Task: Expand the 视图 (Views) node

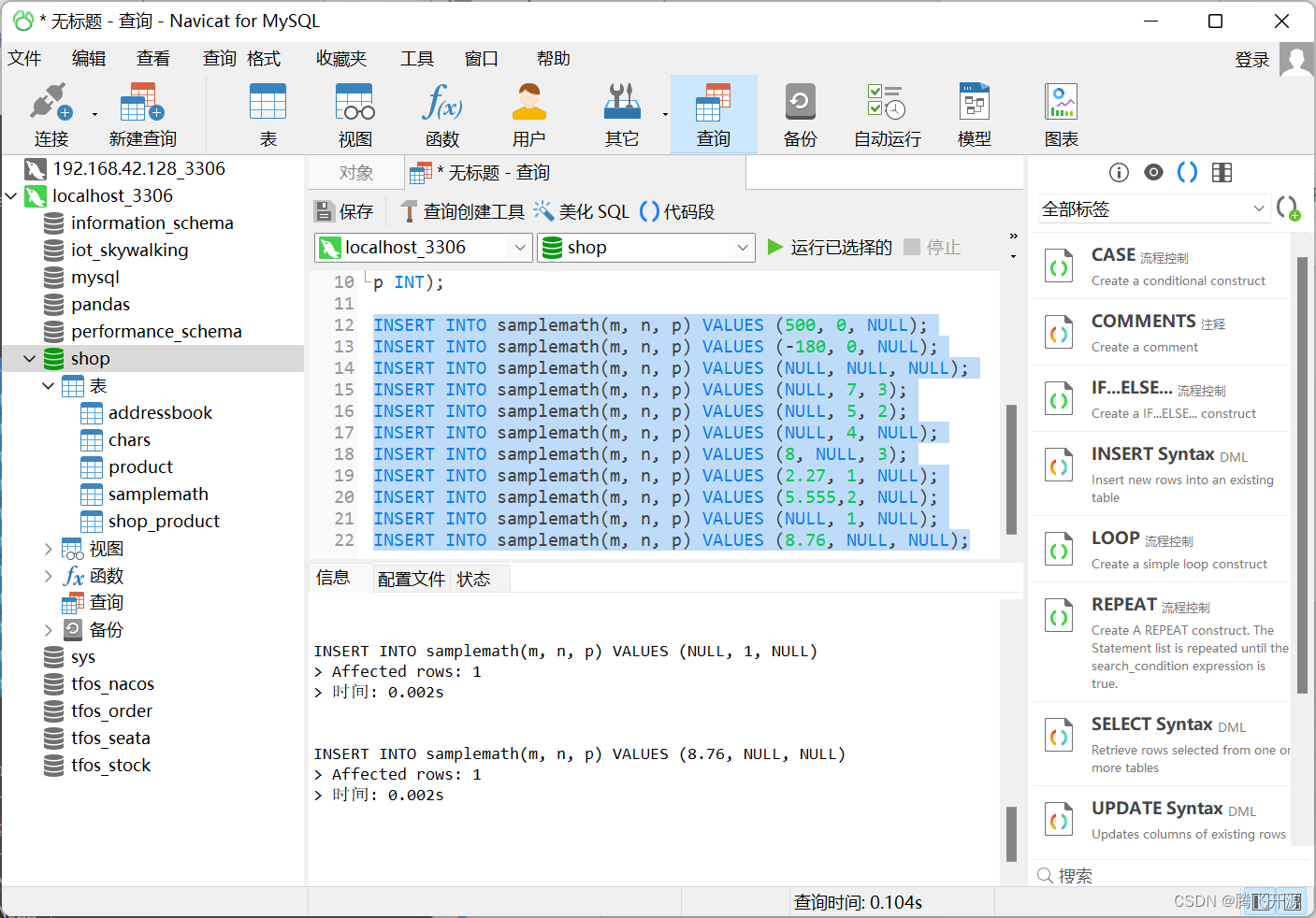Action: tap(49, 549)
